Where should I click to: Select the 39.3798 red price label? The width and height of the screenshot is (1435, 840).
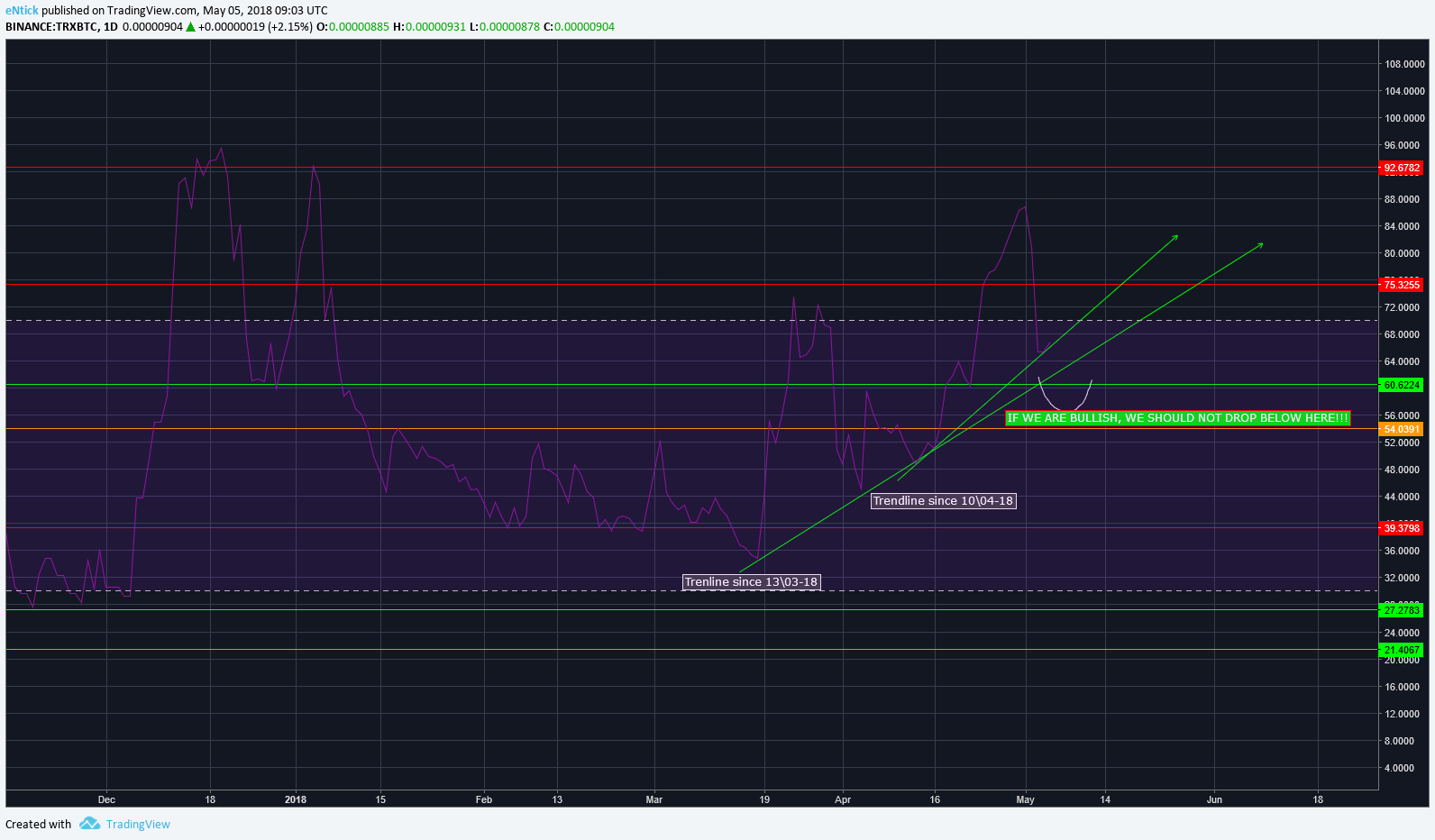[1402, 528]
